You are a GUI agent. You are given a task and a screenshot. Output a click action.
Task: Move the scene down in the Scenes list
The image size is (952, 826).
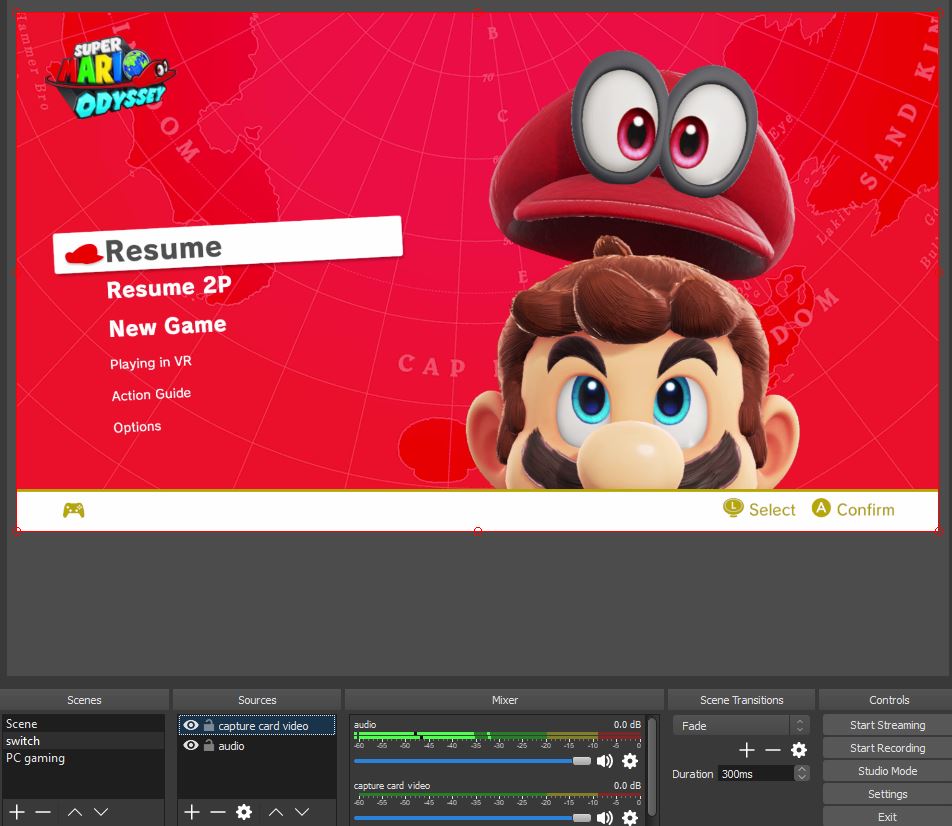tap(101, 812)
